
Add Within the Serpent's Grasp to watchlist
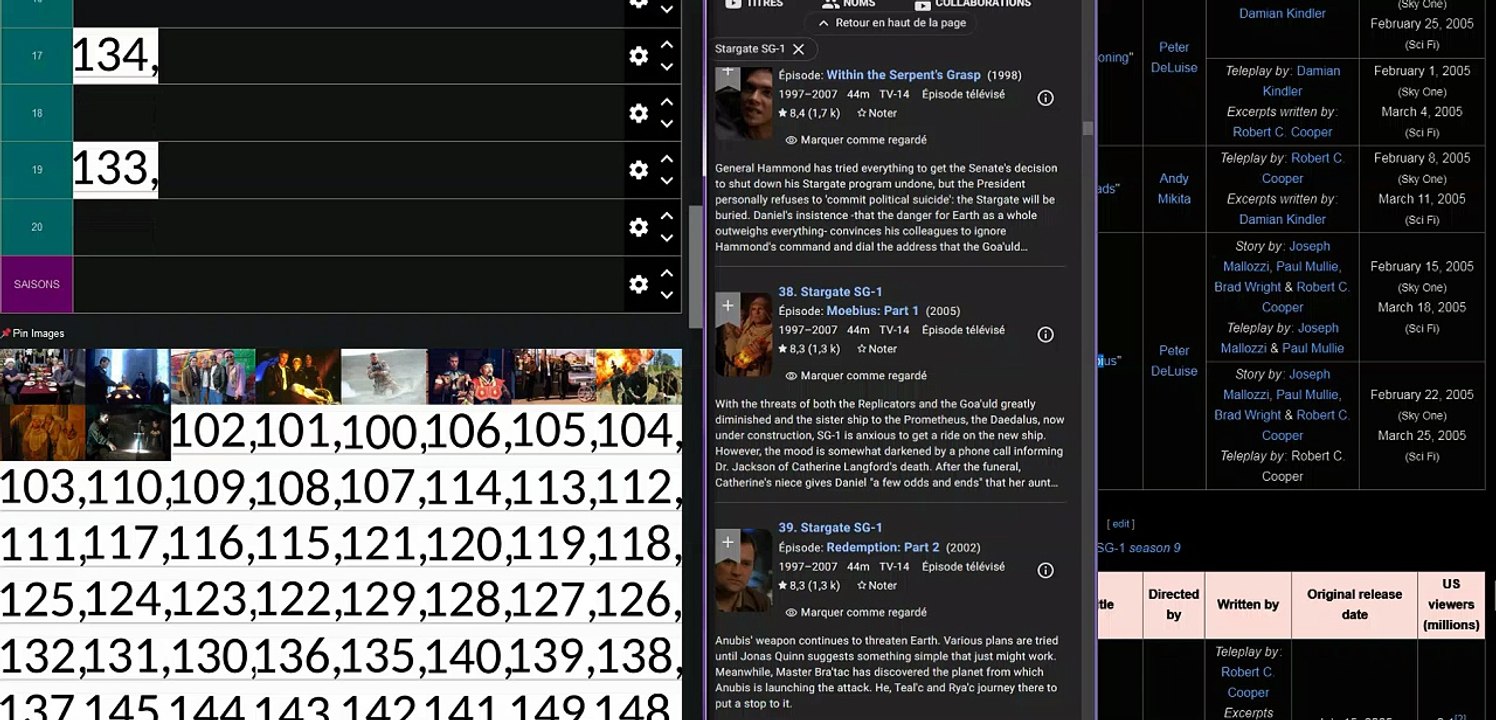(x=727, y=74)
